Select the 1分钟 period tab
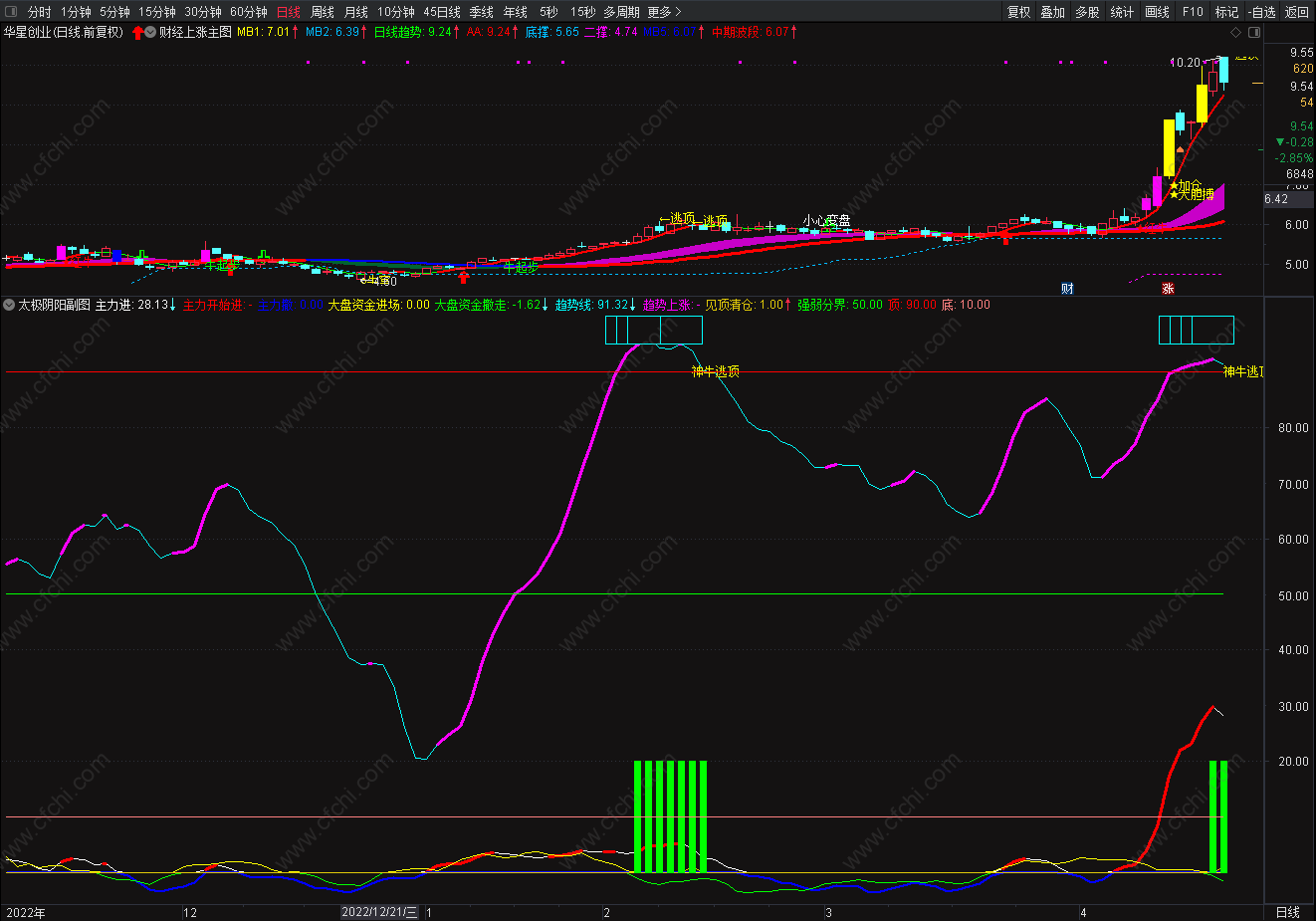 coord(76,12)
